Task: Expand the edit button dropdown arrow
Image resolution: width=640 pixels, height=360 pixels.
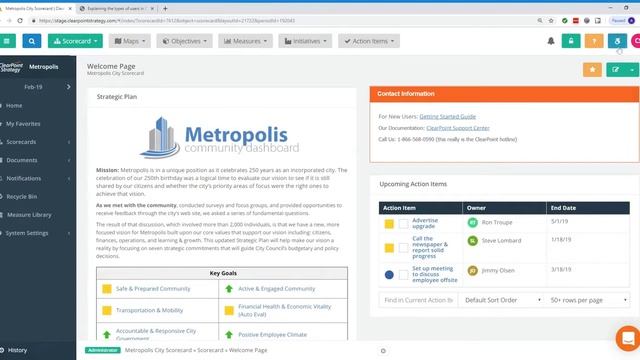Action: point(632,70)
